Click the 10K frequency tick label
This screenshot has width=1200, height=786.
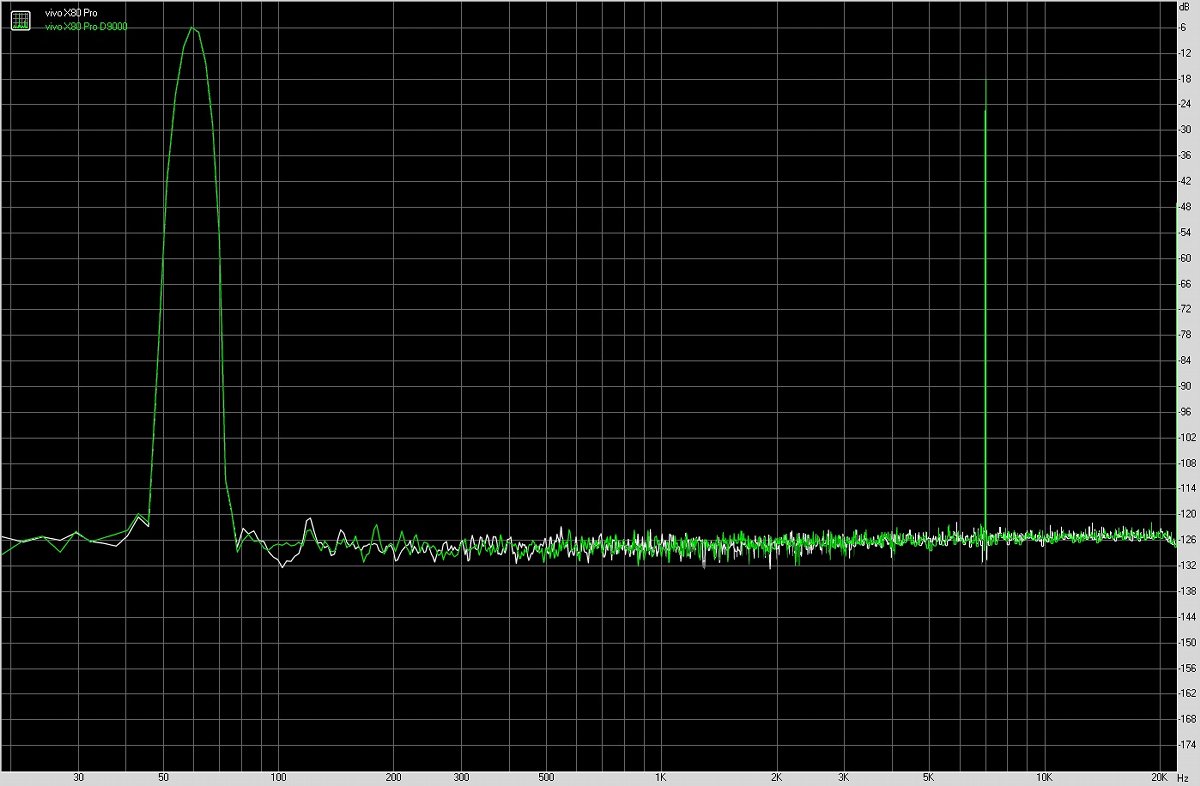pyautogui.click(x=1044, y=776)
